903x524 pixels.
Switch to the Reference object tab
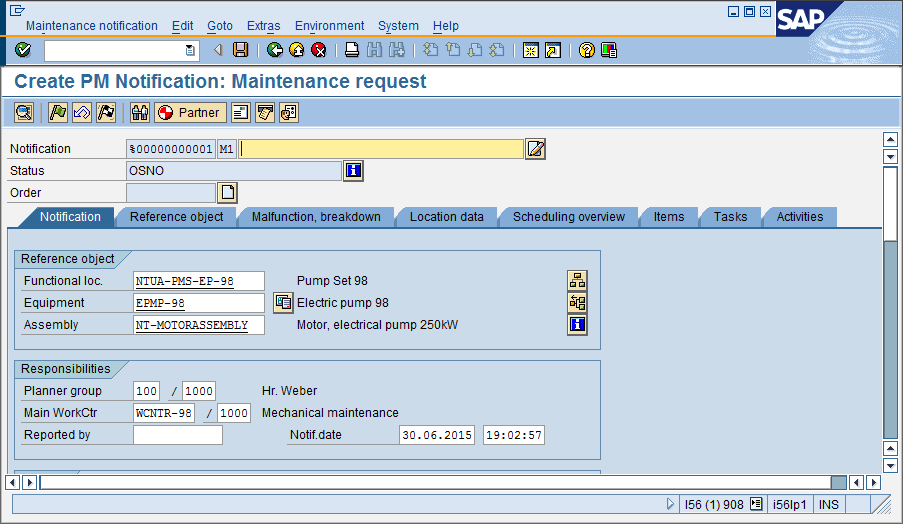click(x=176, y=217)
